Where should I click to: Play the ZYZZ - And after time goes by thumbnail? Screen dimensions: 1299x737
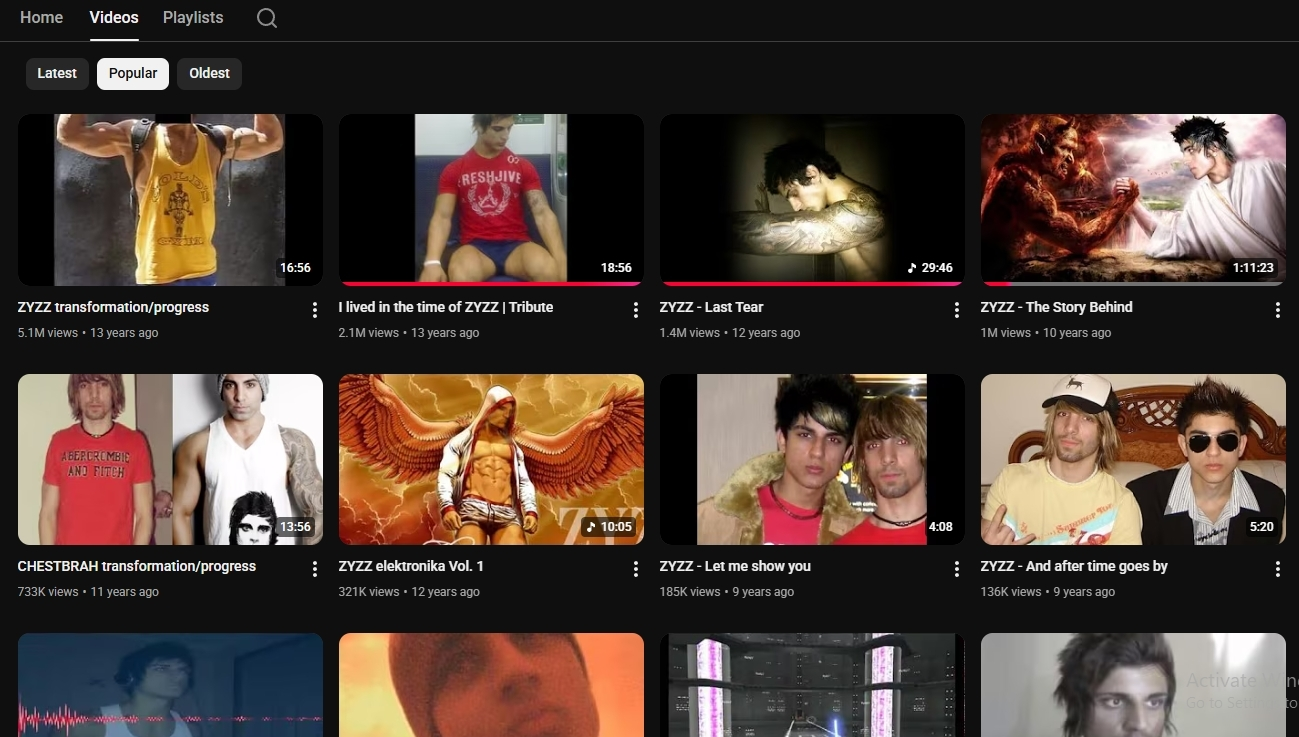pos(1133,459)
